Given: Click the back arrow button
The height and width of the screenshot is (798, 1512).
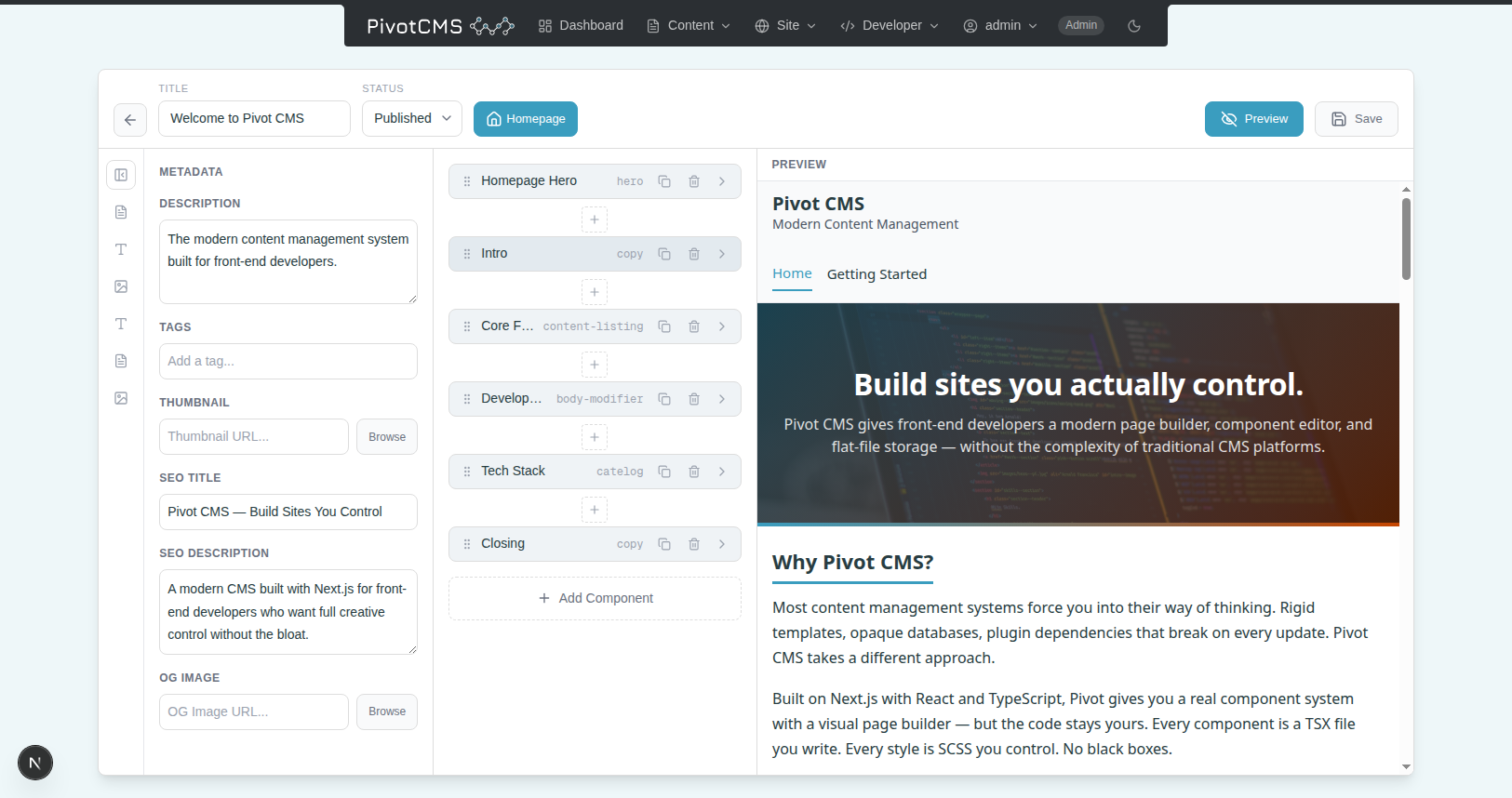Looking at the screenshot, I should point(130,119).
